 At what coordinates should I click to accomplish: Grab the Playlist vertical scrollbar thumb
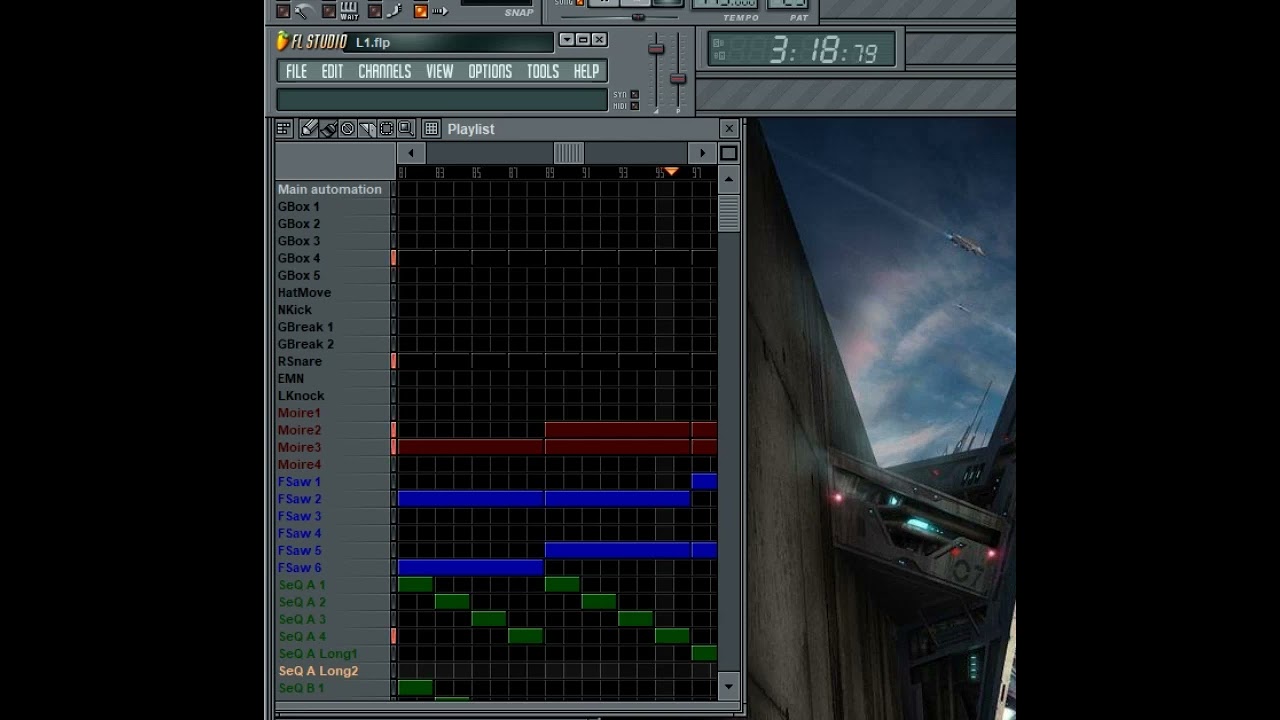point(729,213)
